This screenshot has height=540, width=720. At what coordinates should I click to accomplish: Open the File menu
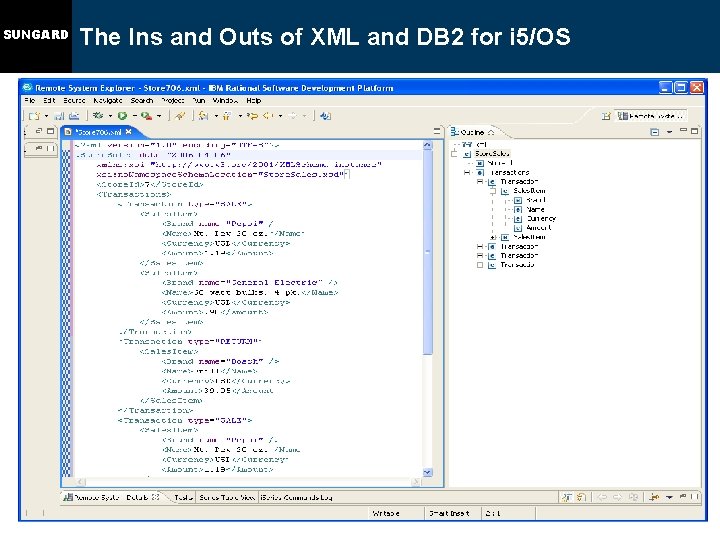point(30,101)
